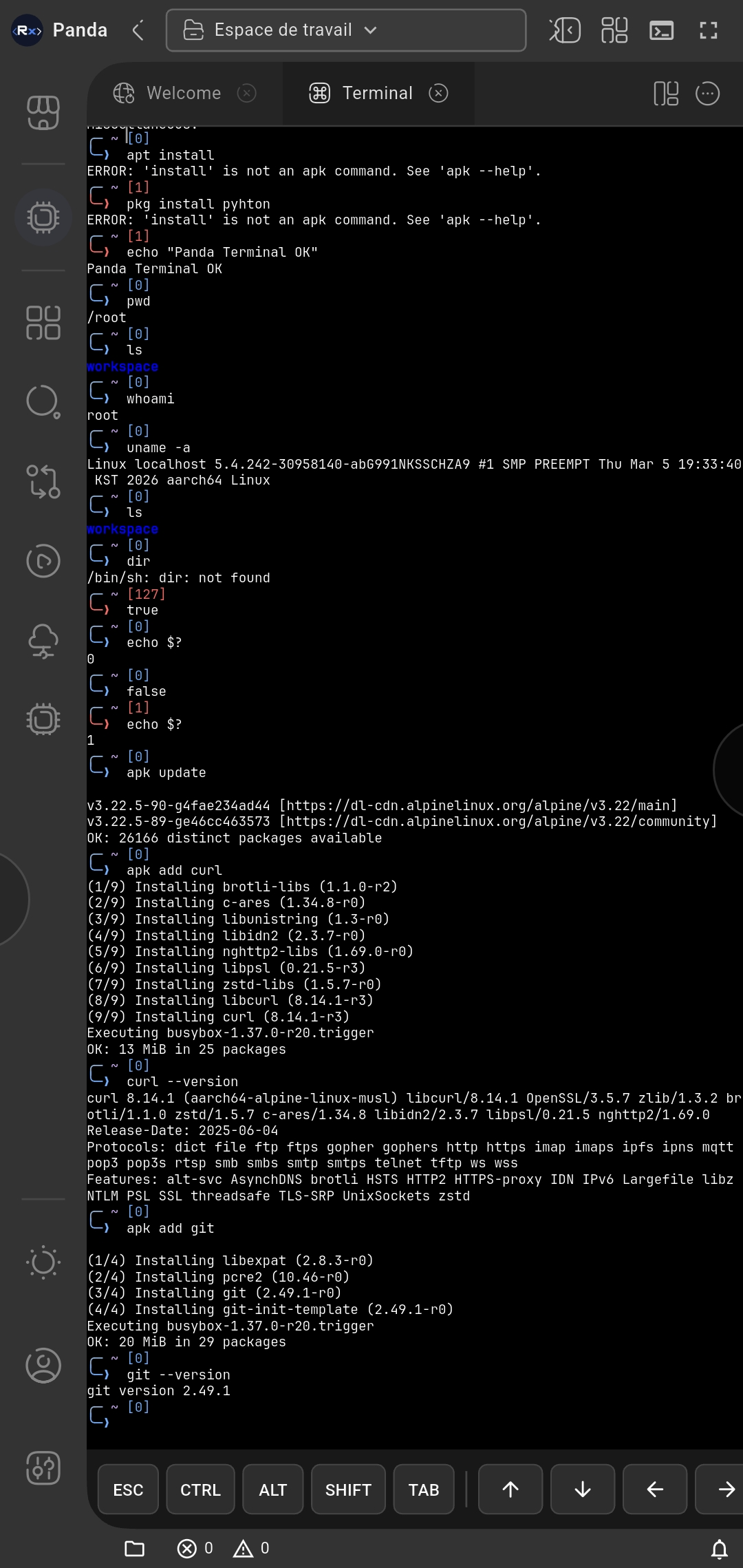This screenshot has width=743, height=1568.
Task: Open the user account icon
Action: tap(43, 1365)
